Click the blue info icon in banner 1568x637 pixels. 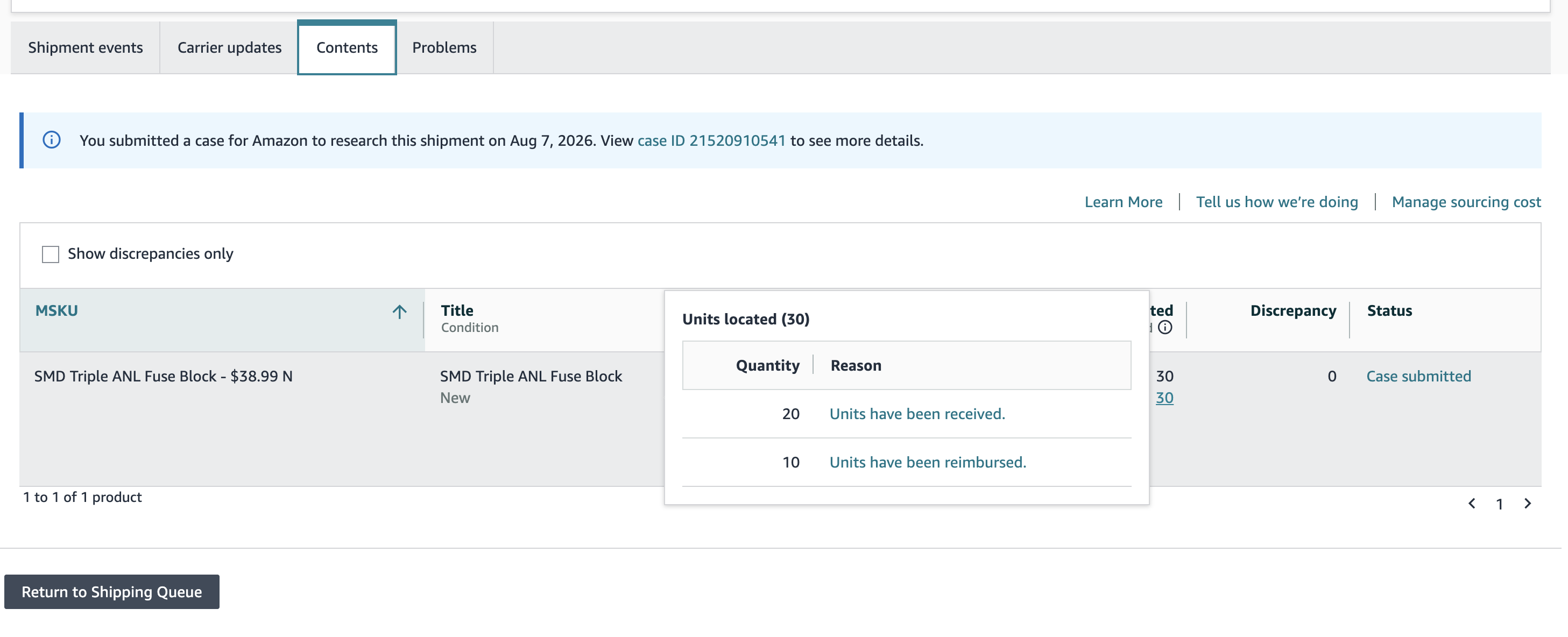[52, 140]
